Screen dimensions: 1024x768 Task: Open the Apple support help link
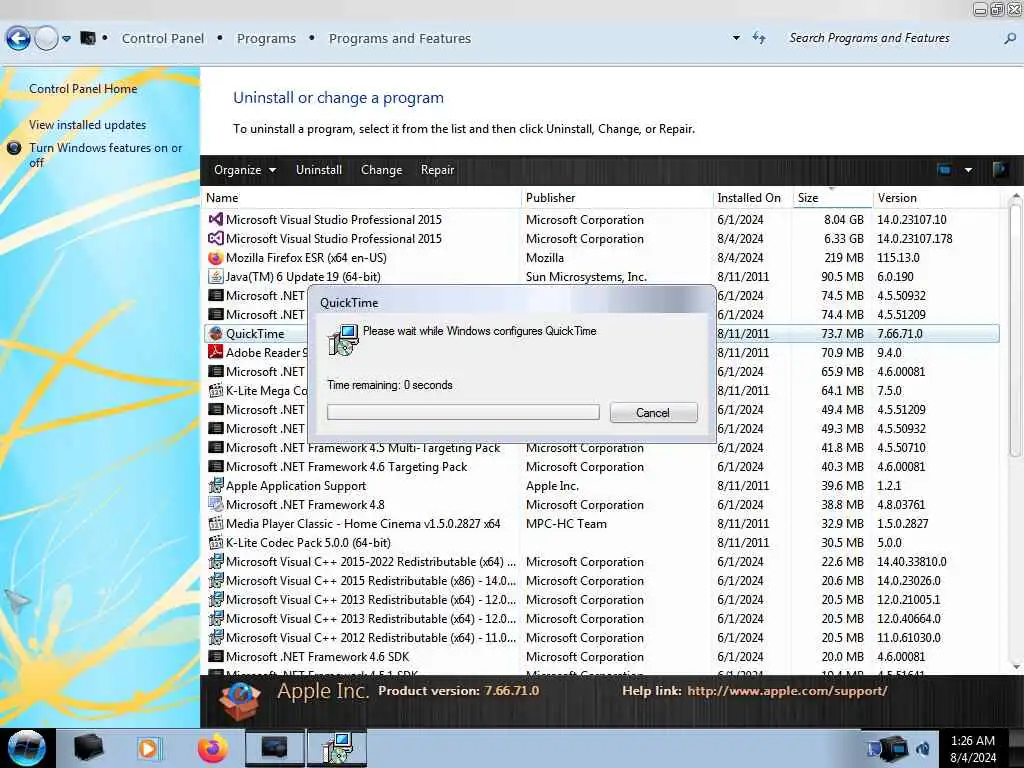tap(786, 690)
